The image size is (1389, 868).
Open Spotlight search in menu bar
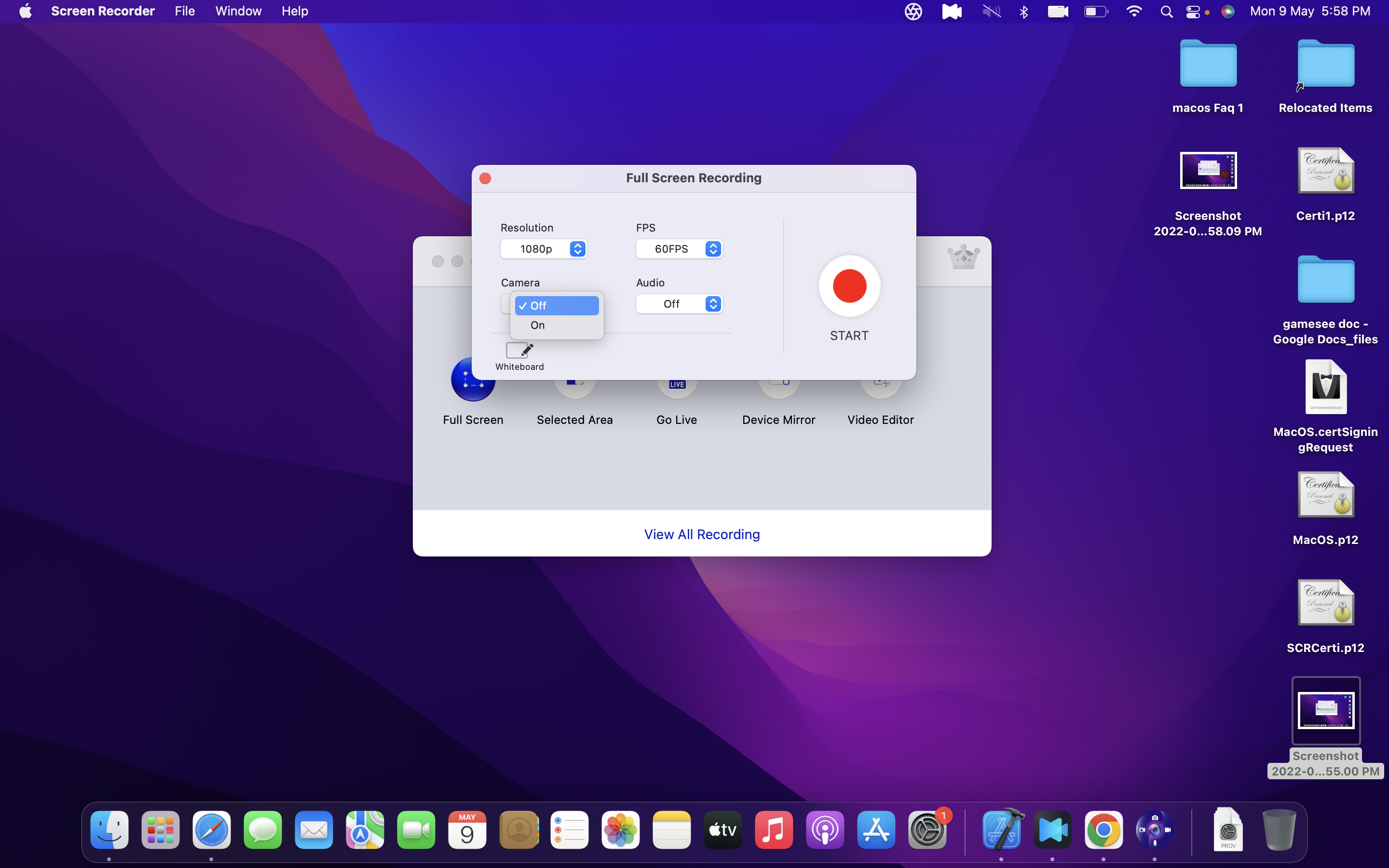pos(1166,12)
